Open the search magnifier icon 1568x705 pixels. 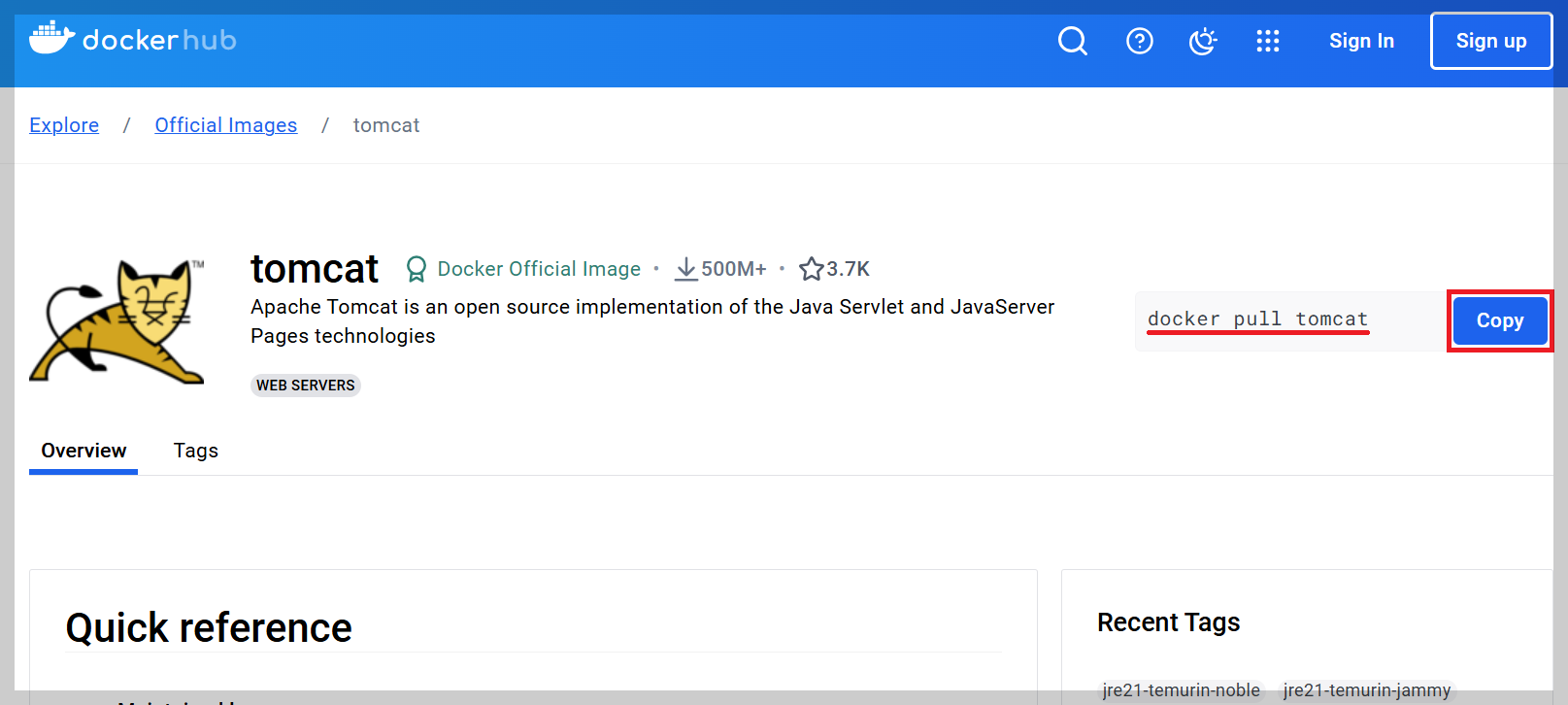tap(1073, 41)
